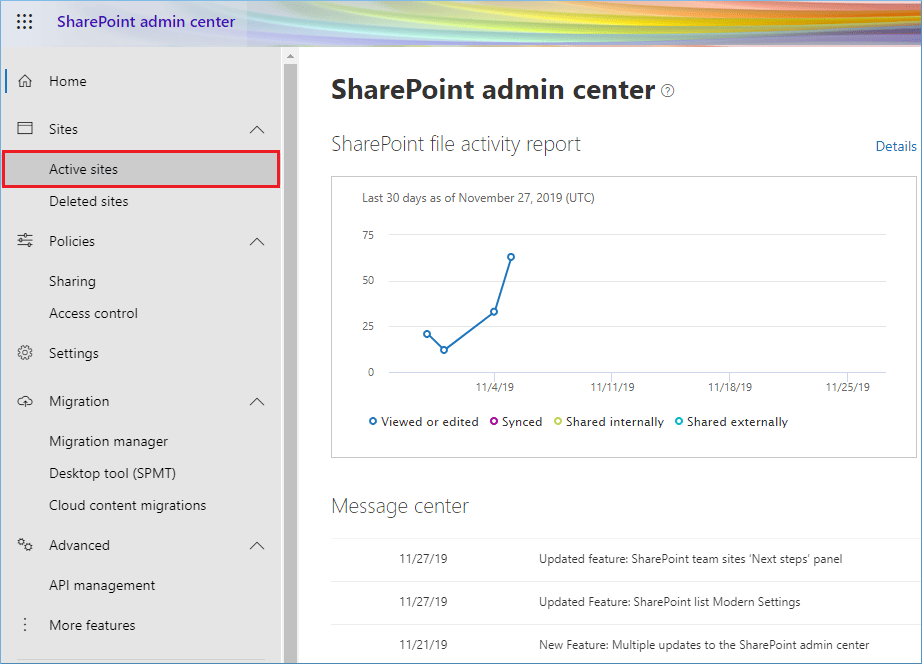Open Desktop tool (SPMT)
Viewport: 922px width, 664px height.
click(x=112, y=473)
